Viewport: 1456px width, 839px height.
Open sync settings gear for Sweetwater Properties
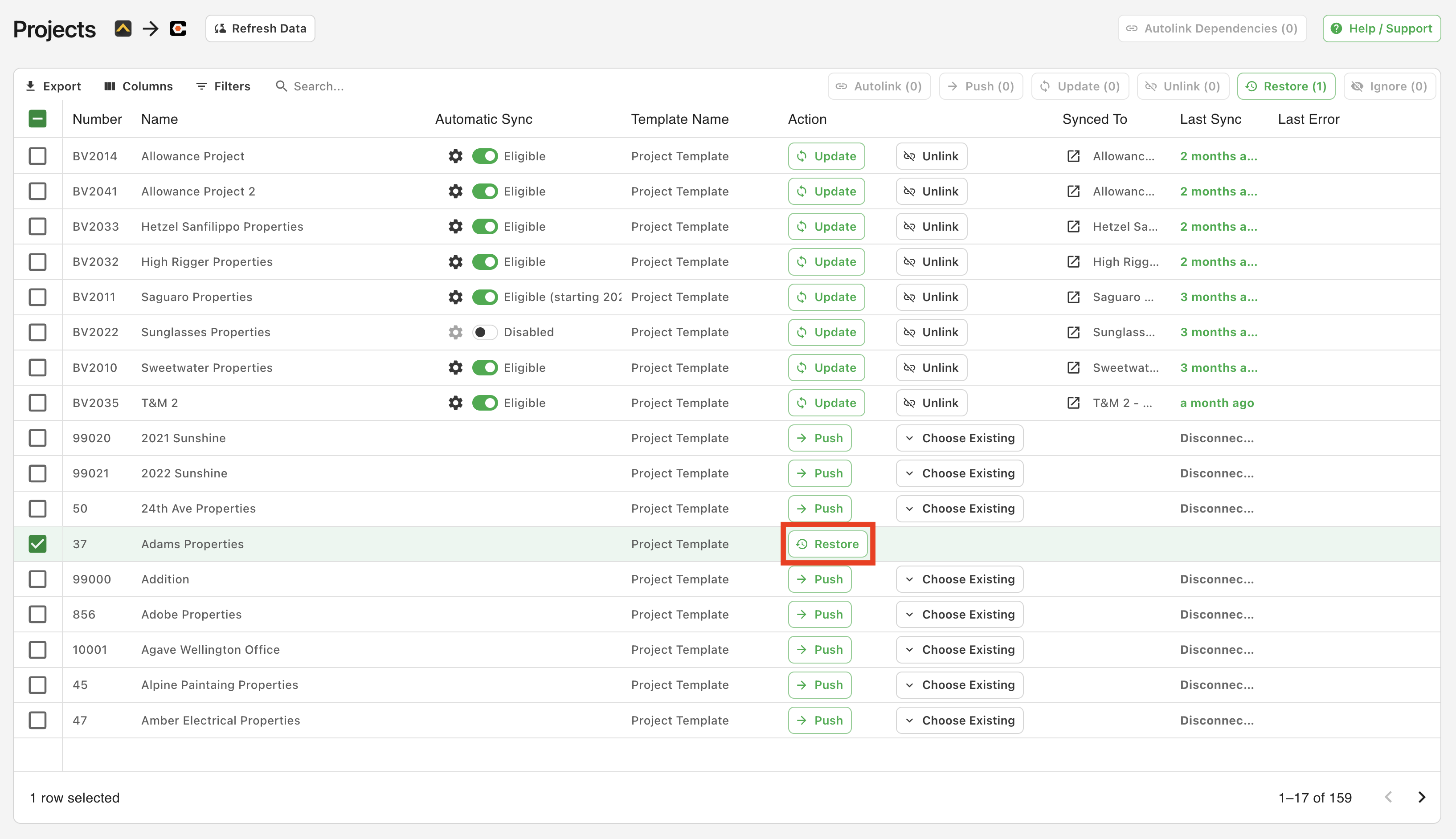pyautogui.click(x=455, y=368)
